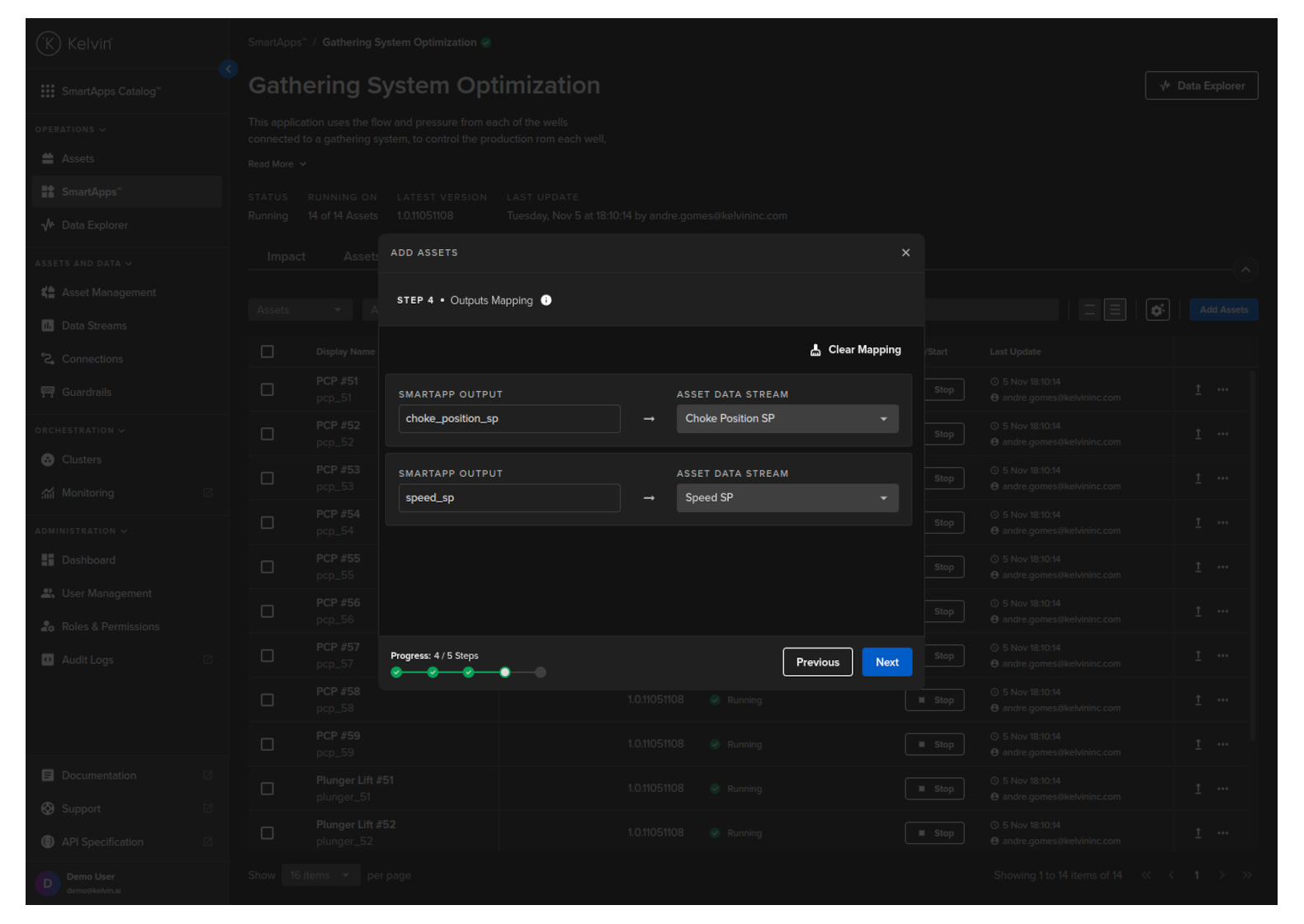Expand the Read More description

(276, 164)
